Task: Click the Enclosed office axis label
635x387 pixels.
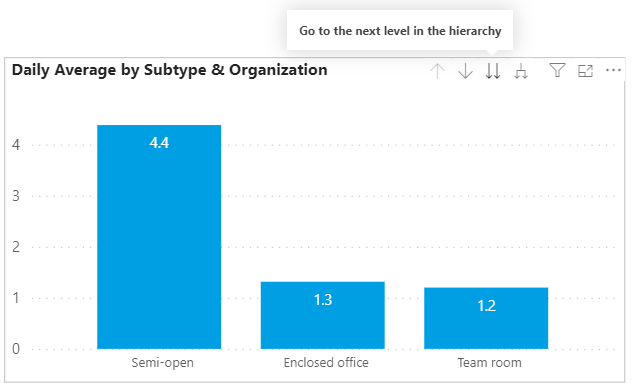Action: [326, 362]
